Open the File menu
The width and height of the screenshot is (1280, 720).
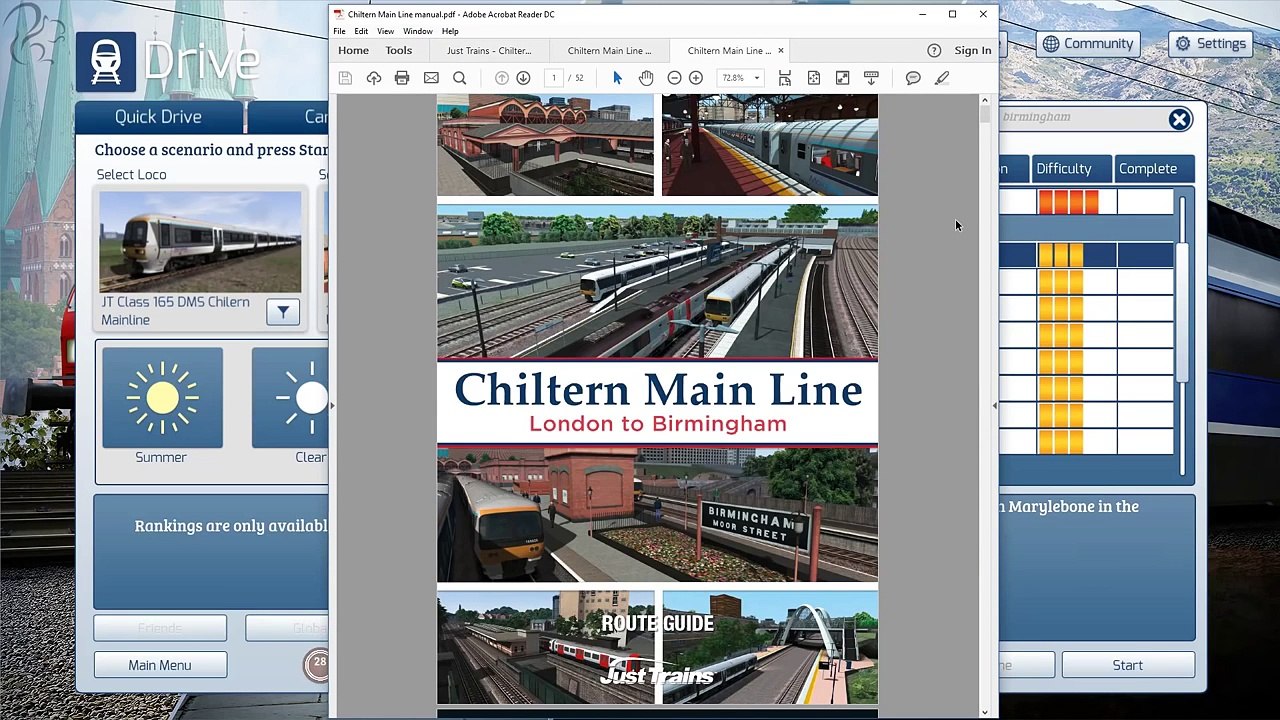coord(340,31)
